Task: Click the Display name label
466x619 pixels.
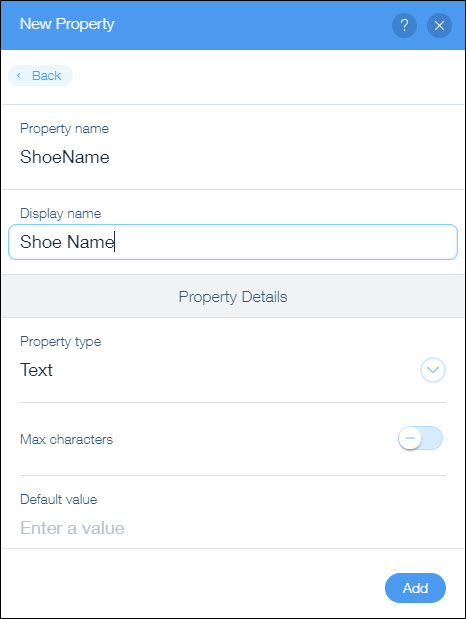Action: (x=61, y=214)
